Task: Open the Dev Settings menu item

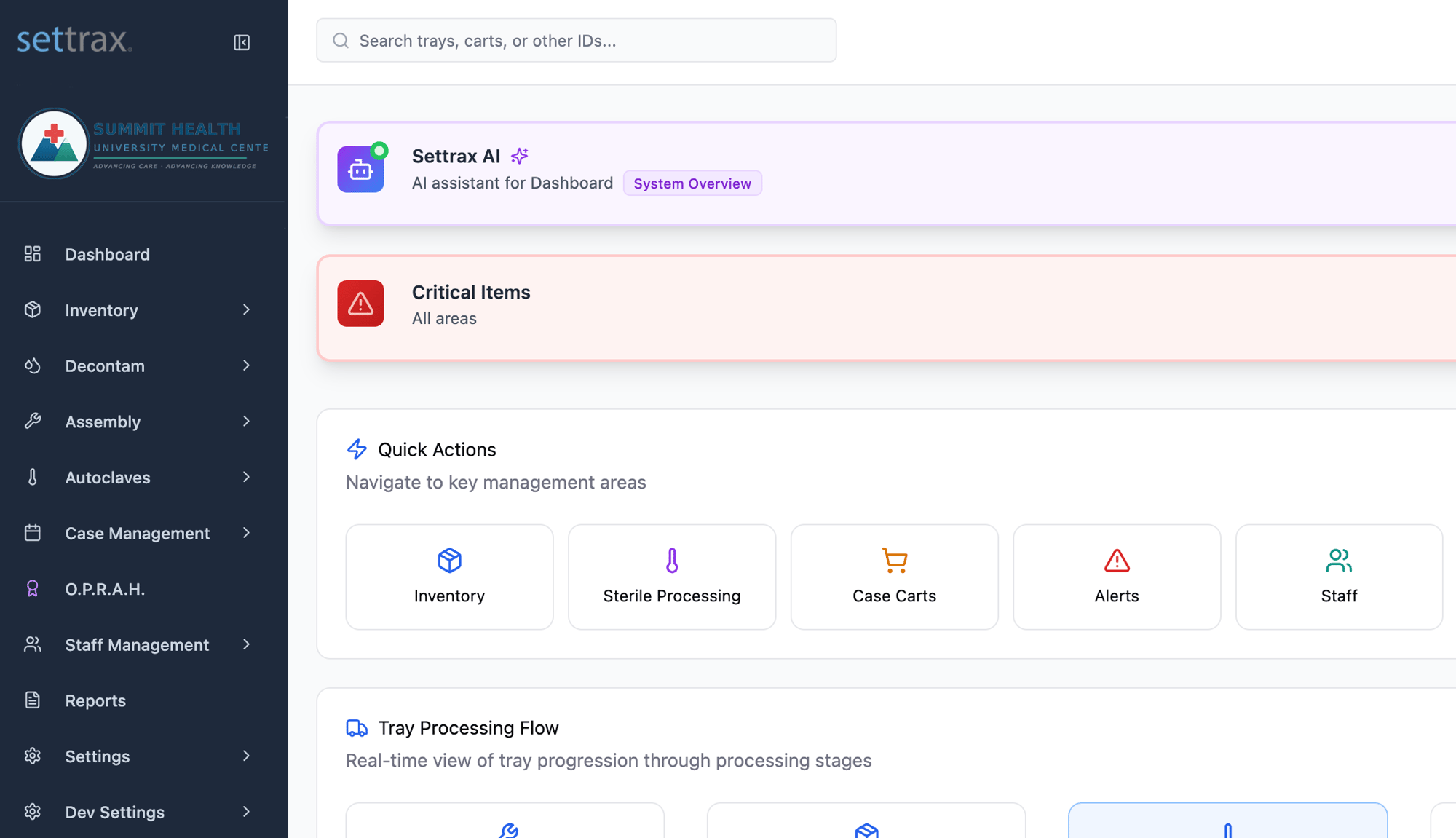Action: click(143, 812)
